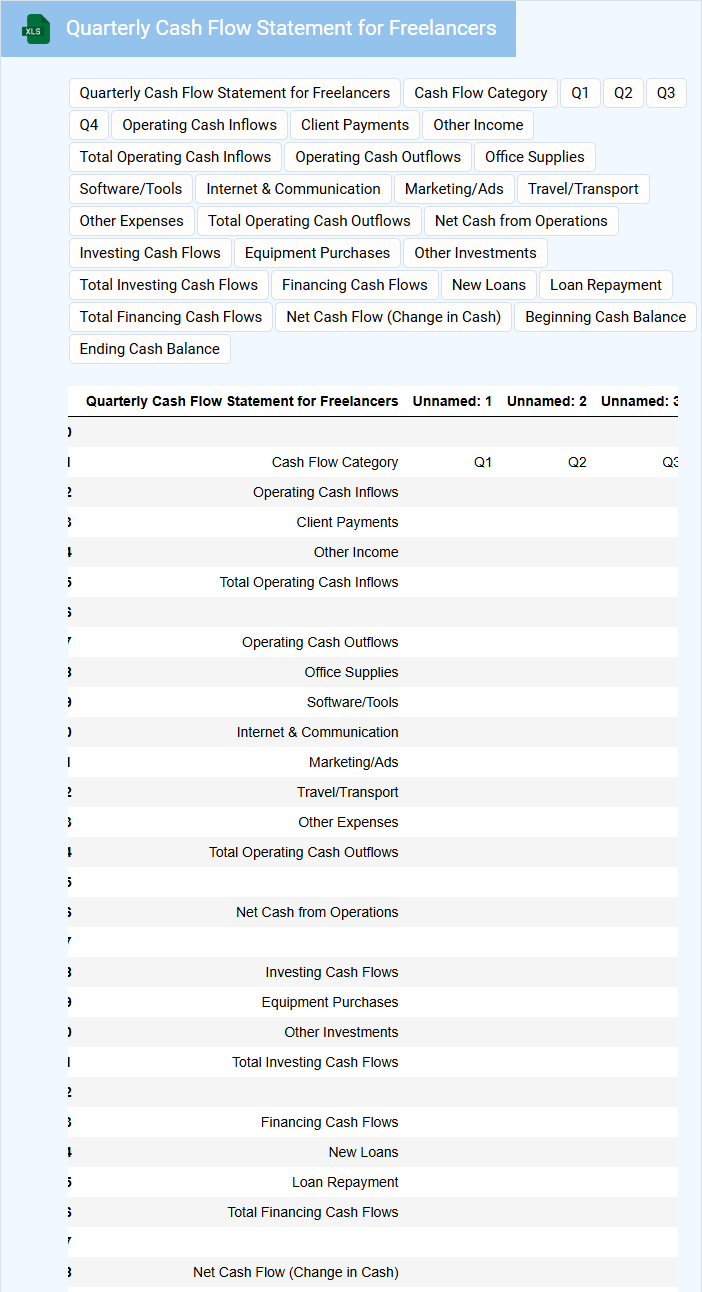The image size is (702, 1292).
Task: Choose the Office Supplies tag
Action: pyautogui.click(x=535, y=157)
